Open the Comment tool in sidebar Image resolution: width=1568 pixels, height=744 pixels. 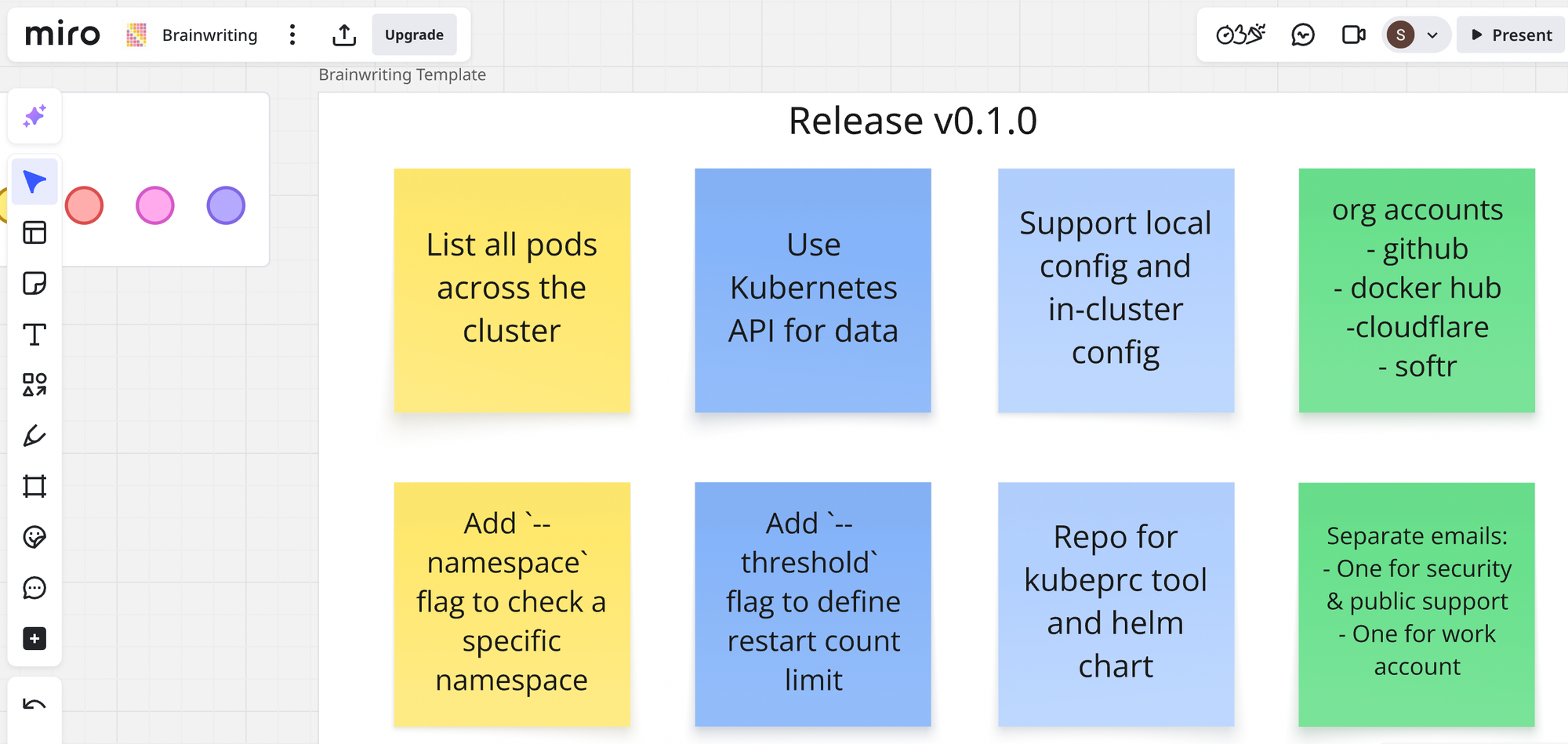point(34,588)
